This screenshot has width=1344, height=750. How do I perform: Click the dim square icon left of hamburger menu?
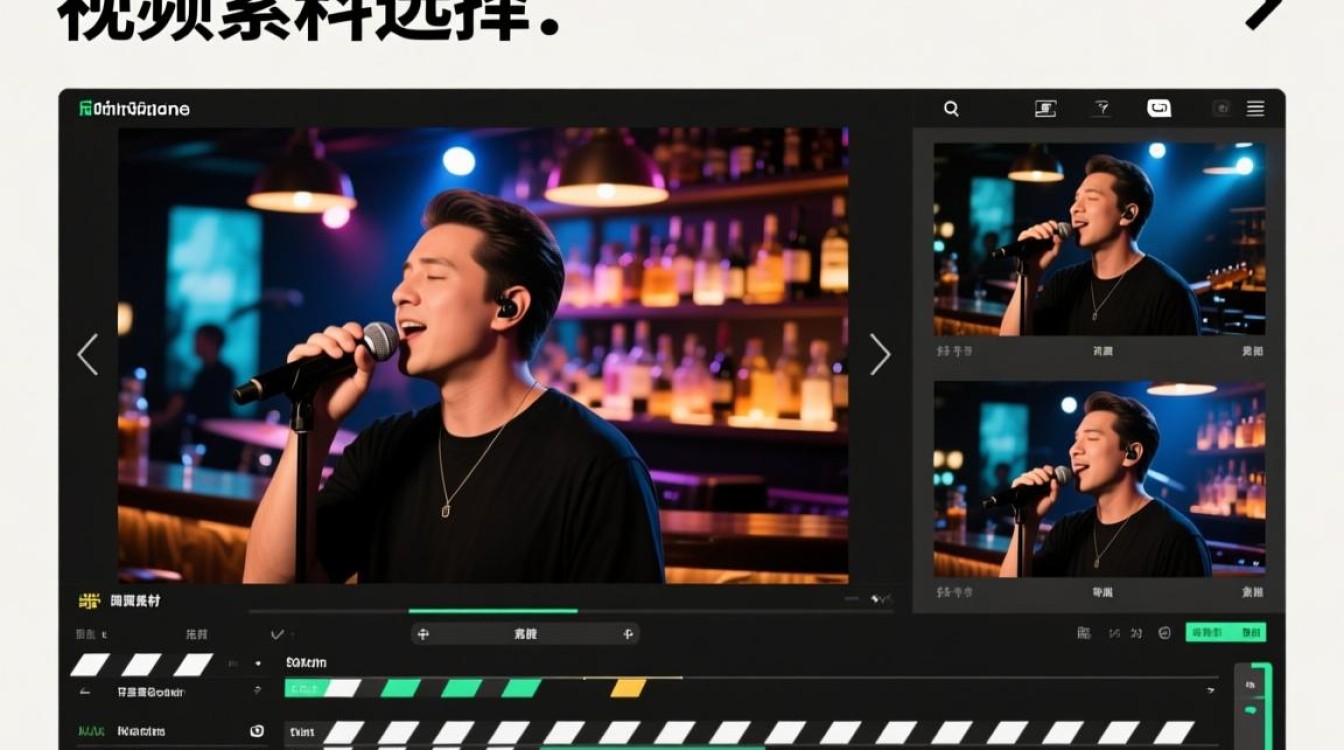[1220, 109]
